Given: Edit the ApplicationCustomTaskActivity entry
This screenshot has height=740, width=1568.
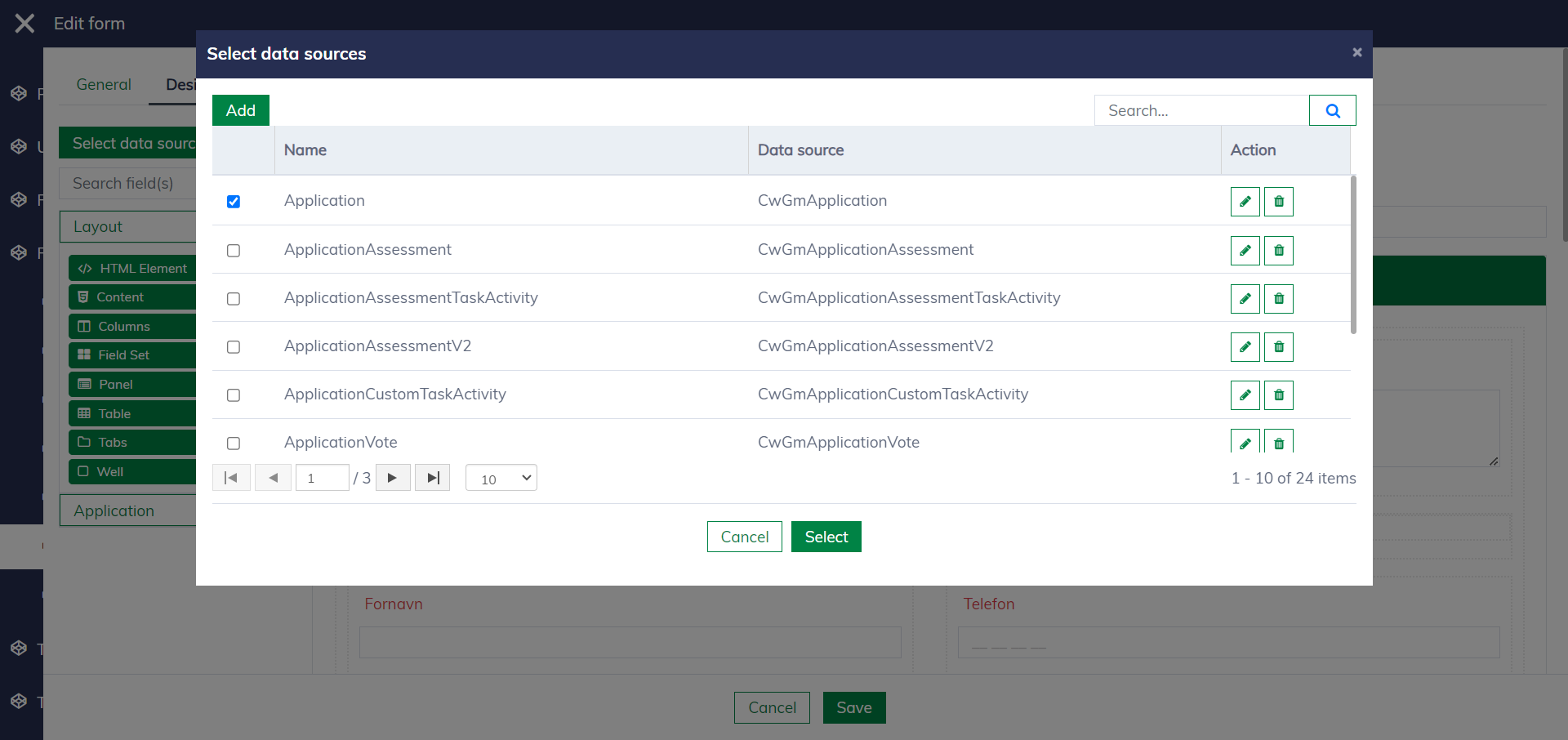Looking at the screenshot, I should point(1245,395).
